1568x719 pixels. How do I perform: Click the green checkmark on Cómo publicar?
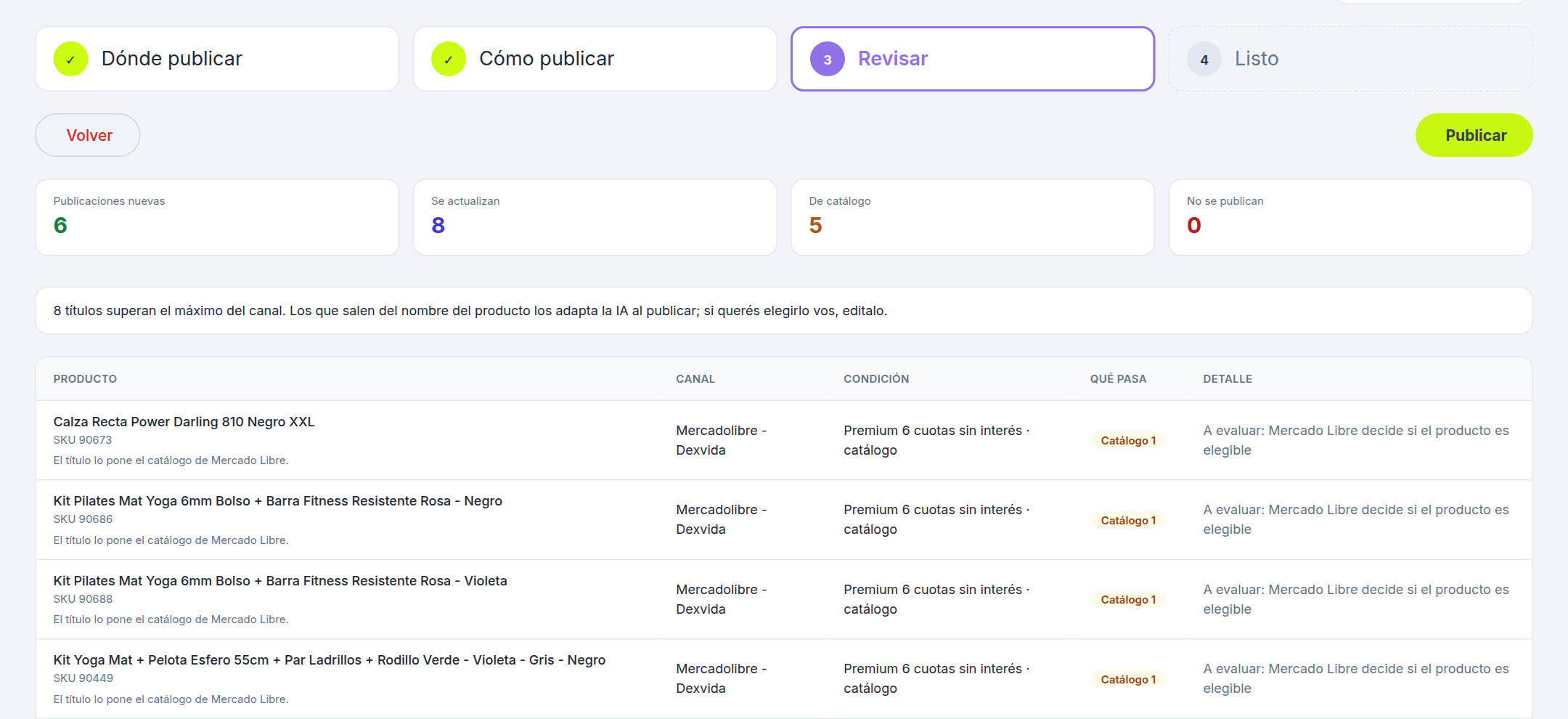449,59
